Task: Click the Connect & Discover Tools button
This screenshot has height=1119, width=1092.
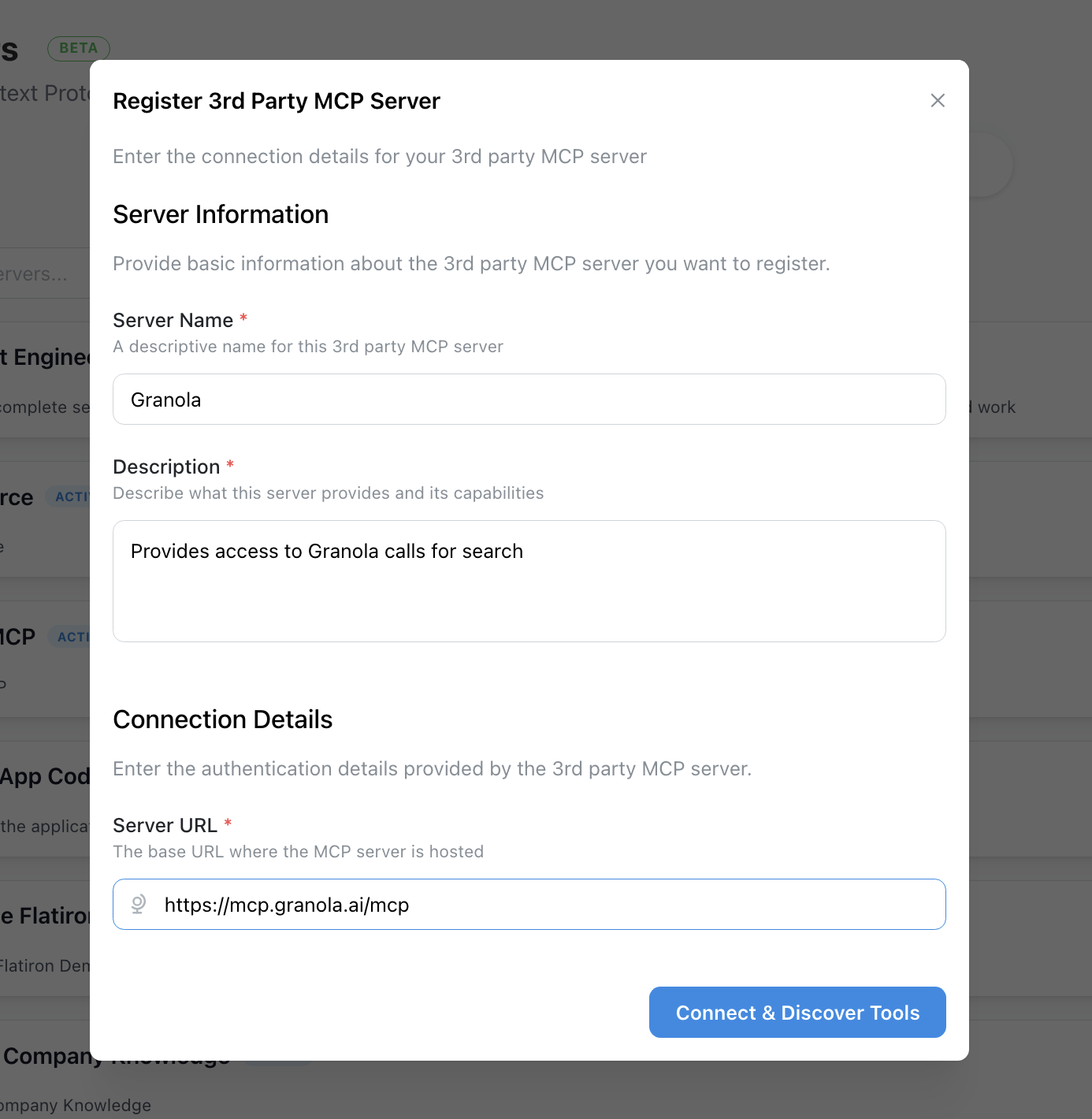Action: [x=797, y=1013]
